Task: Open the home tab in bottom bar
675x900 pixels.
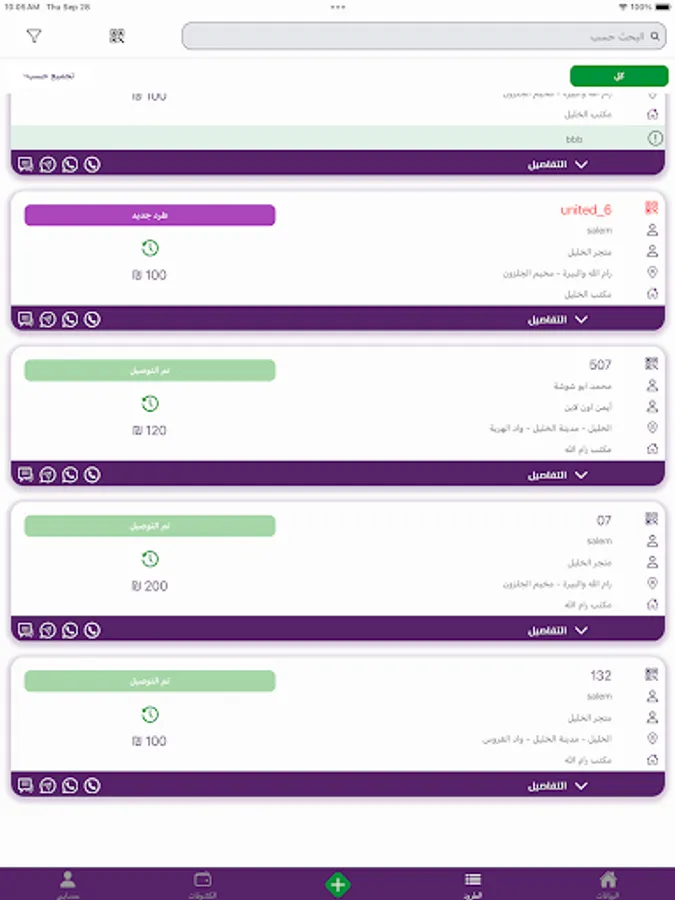Action: pyautogui.click(x=608, y=885)
